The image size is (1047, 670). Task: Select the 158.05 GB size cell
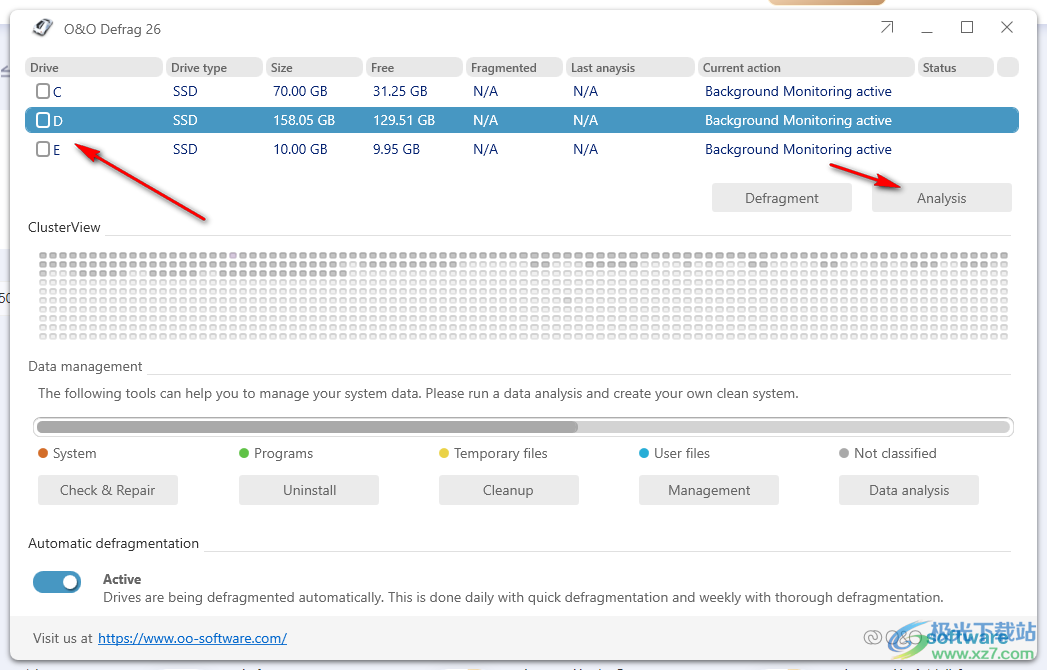click(304, 120)
